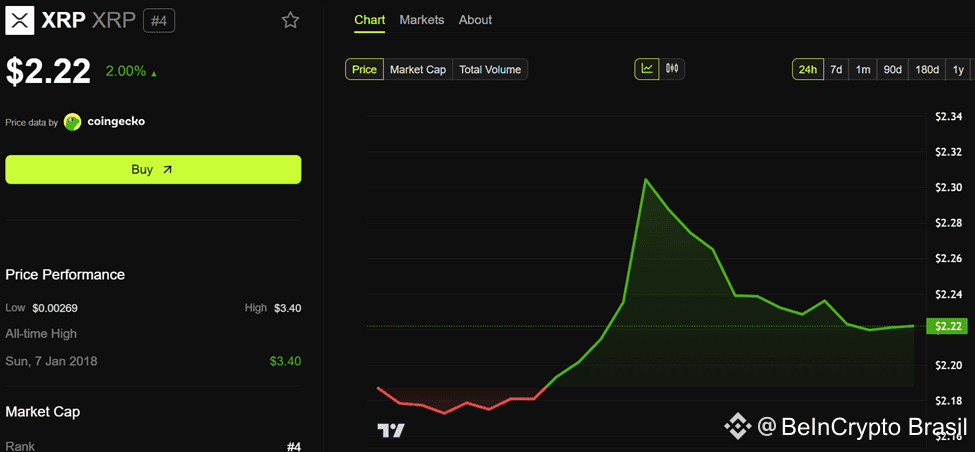The image size is (975, 452).
Task: Click the Market Cap section heading
Action: tap(42, 412)
